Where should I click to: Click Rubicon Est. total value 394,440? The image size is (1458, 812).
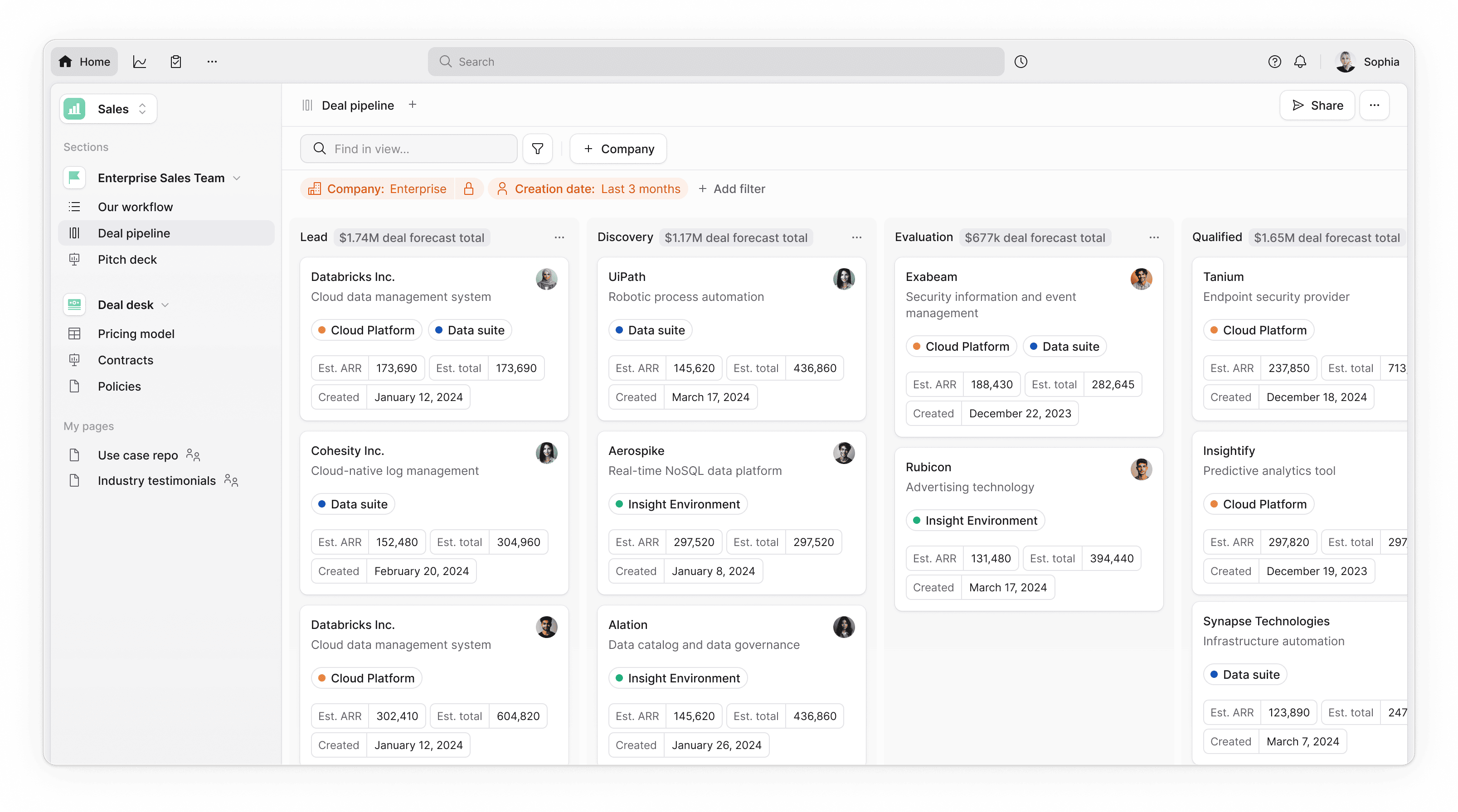click(x=1112, y=559)
